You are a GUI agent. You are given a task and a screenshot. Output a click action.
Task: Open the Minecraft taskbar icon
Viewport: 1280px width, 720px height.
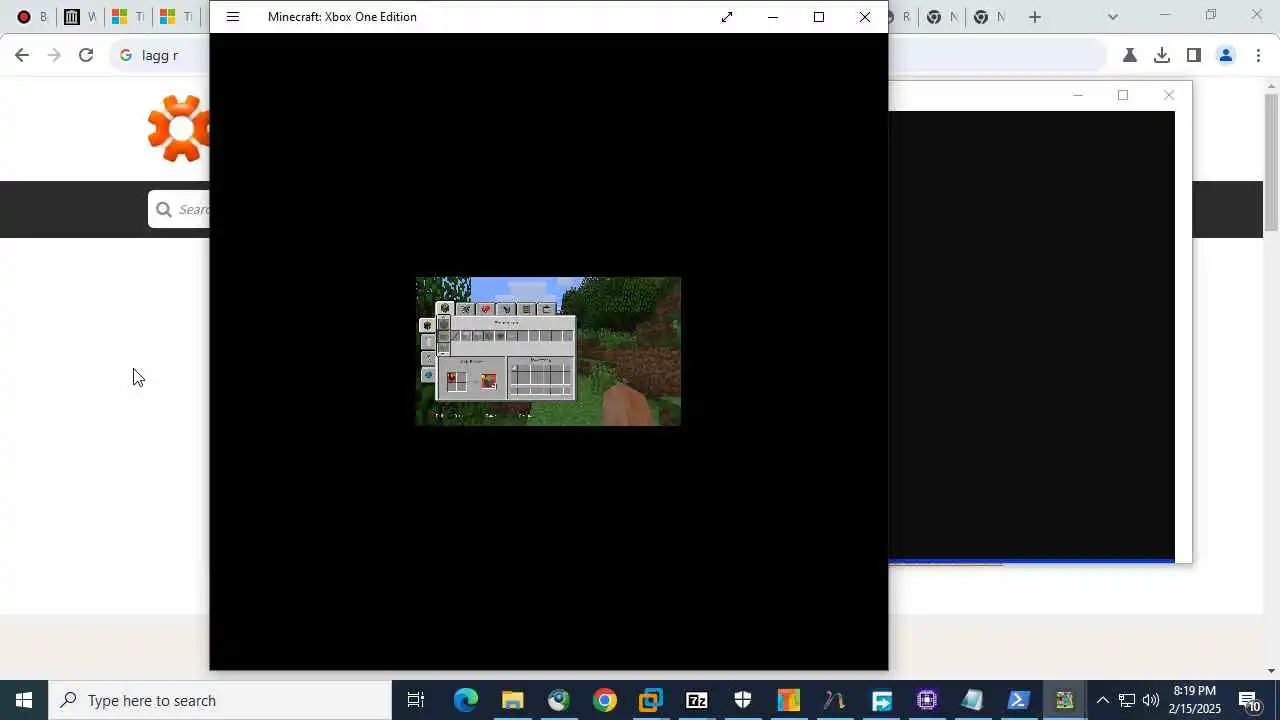coord(1064,700)
